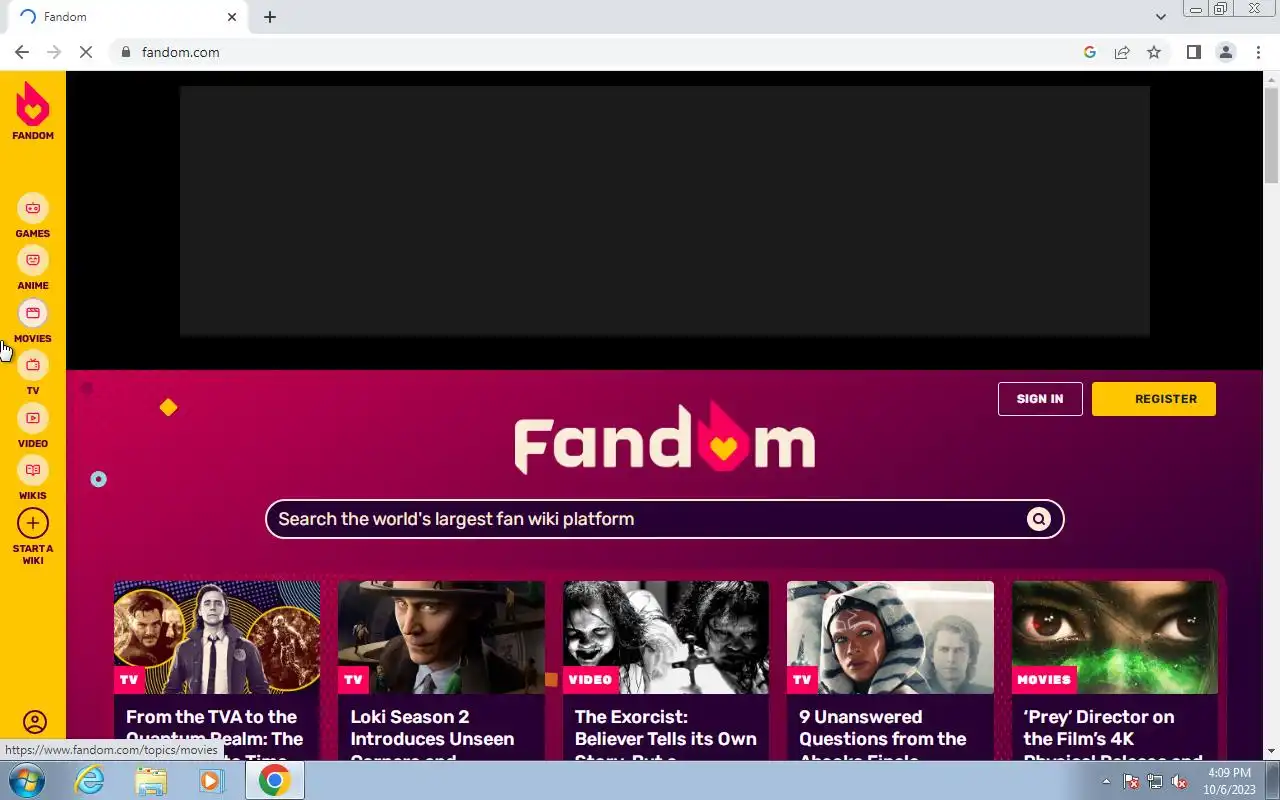Open the Movies section icon
Image resolution: width=1280 pixels, height=800 pixels.
point(33,313)
